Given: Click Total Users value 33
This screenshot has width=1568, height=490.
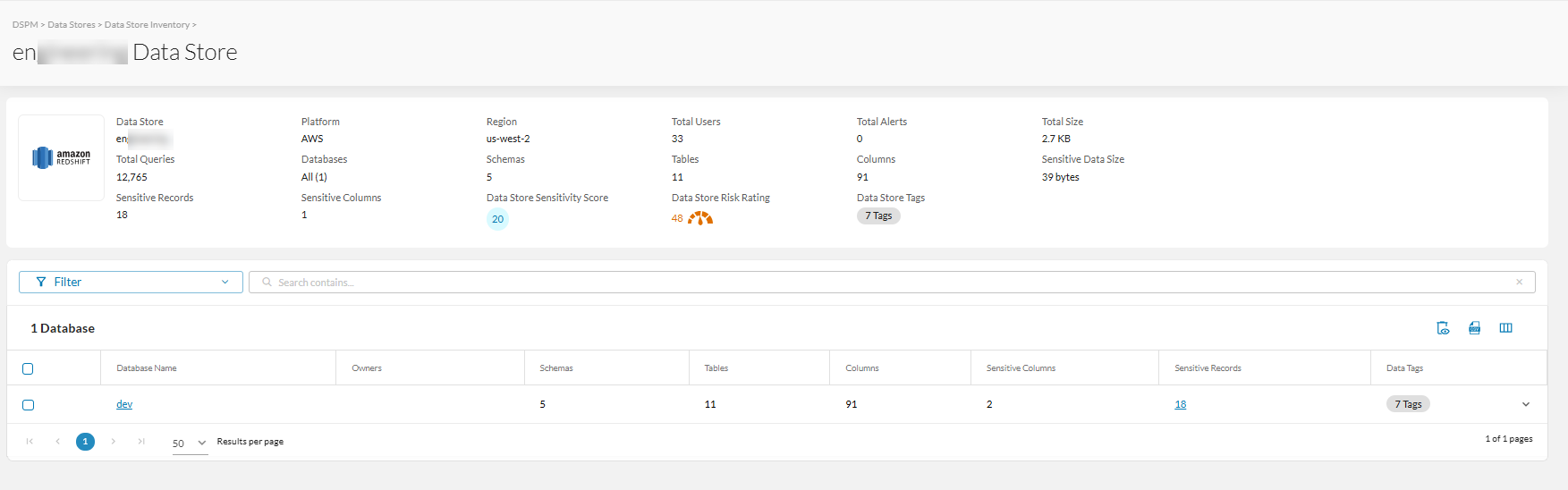Looking at the screenshot, I should point(677,139).
